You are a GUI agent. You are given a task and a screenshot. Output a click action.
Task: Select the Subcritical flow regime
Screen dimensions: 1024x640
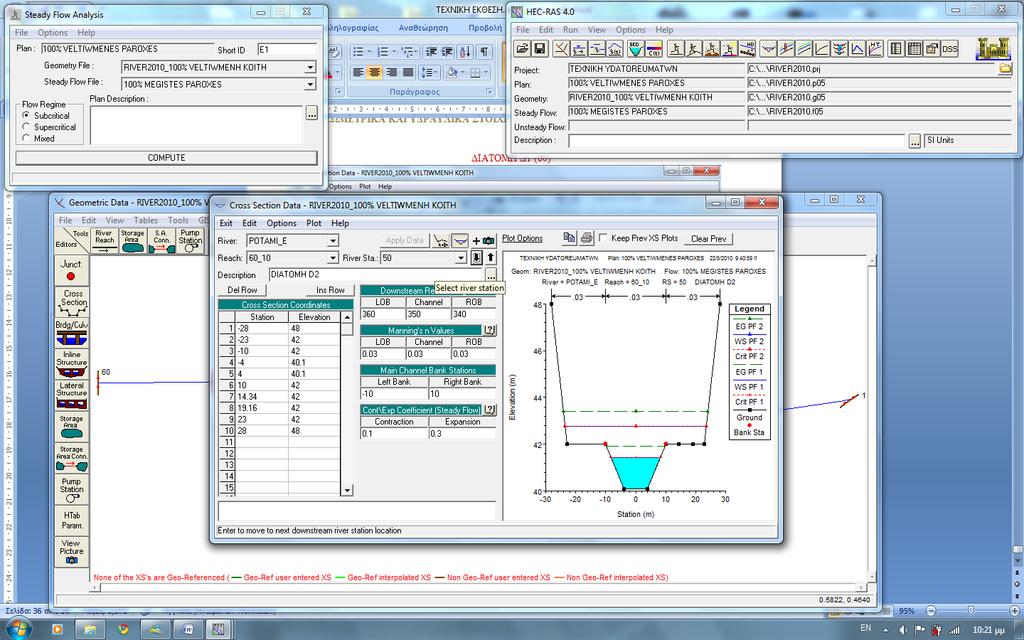[x=26, y=116]
